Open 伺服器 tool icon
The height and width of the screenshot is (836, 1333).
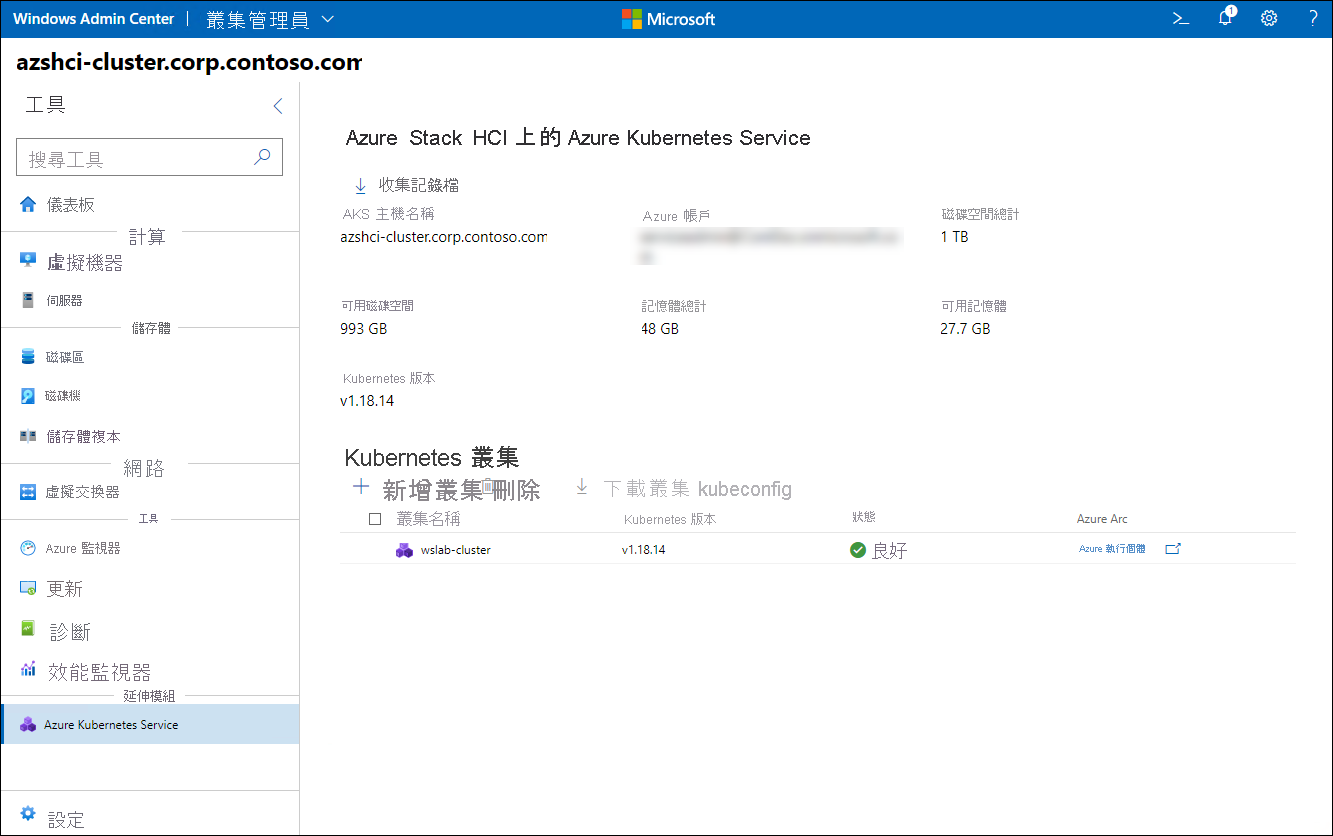point(28,300)
